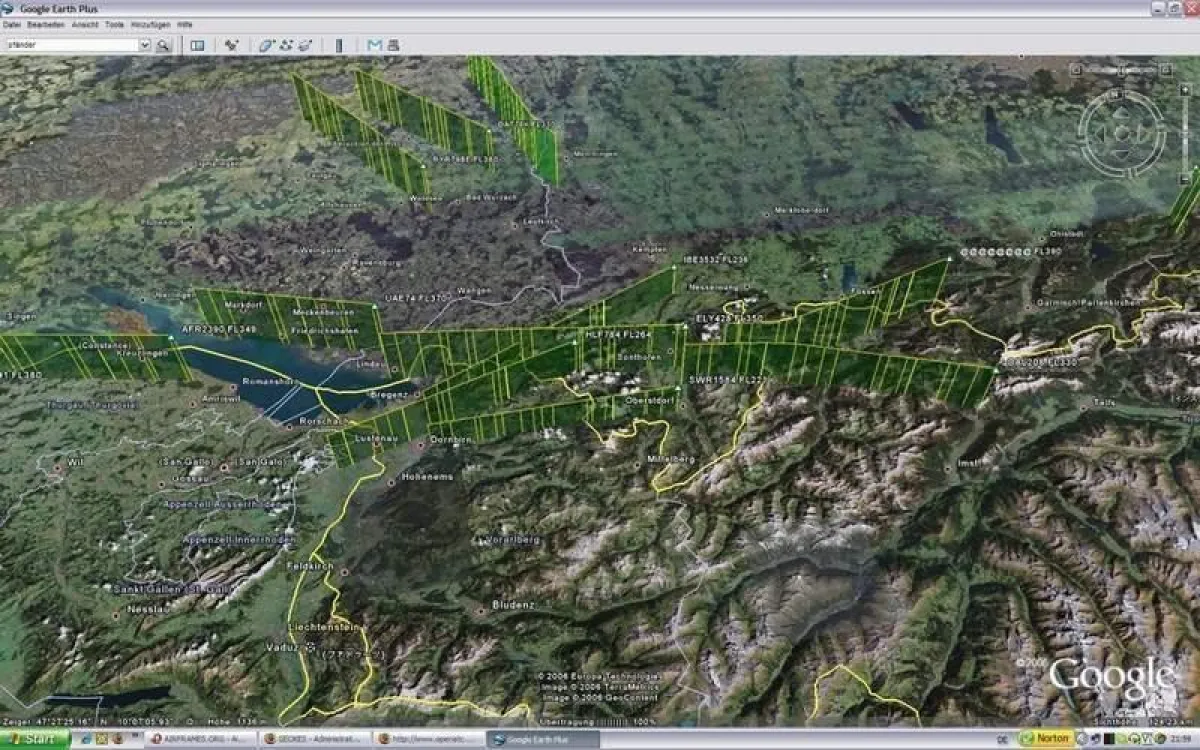Click the Google Earth title bar icon
The image size is (1200, 750).
pos(8,9)
